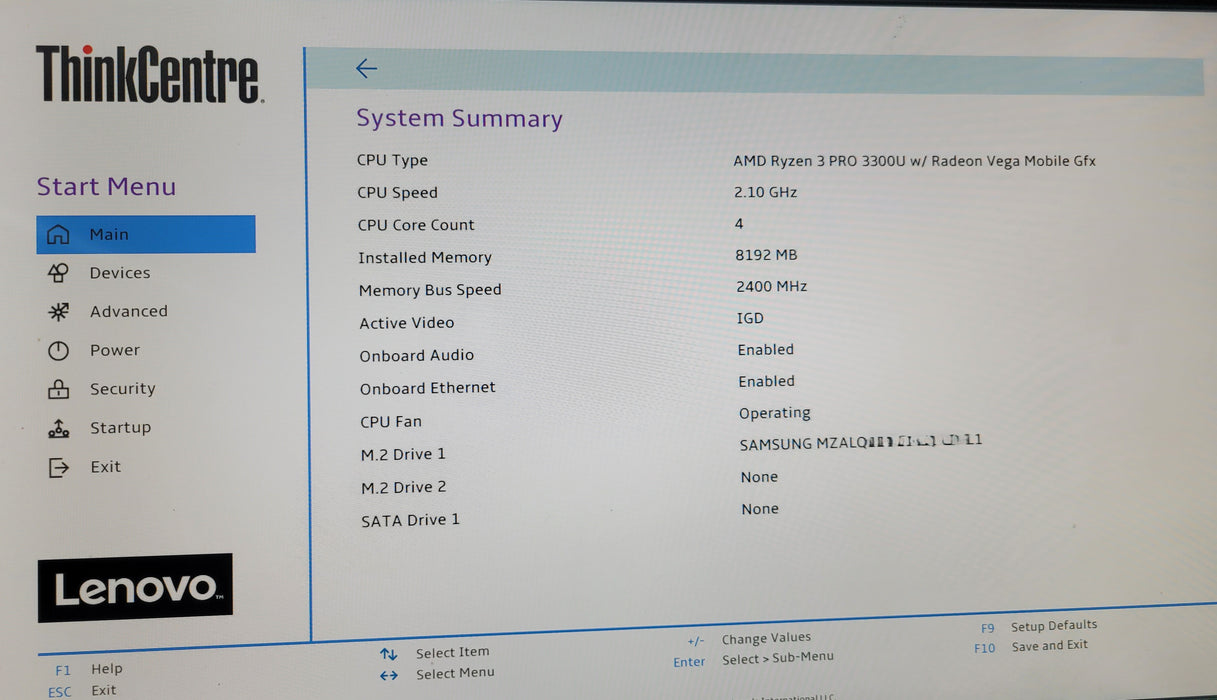This screenshot has width=1217, height=700.
Task: Click the 2400 MHz value
Action: (771, 286)
